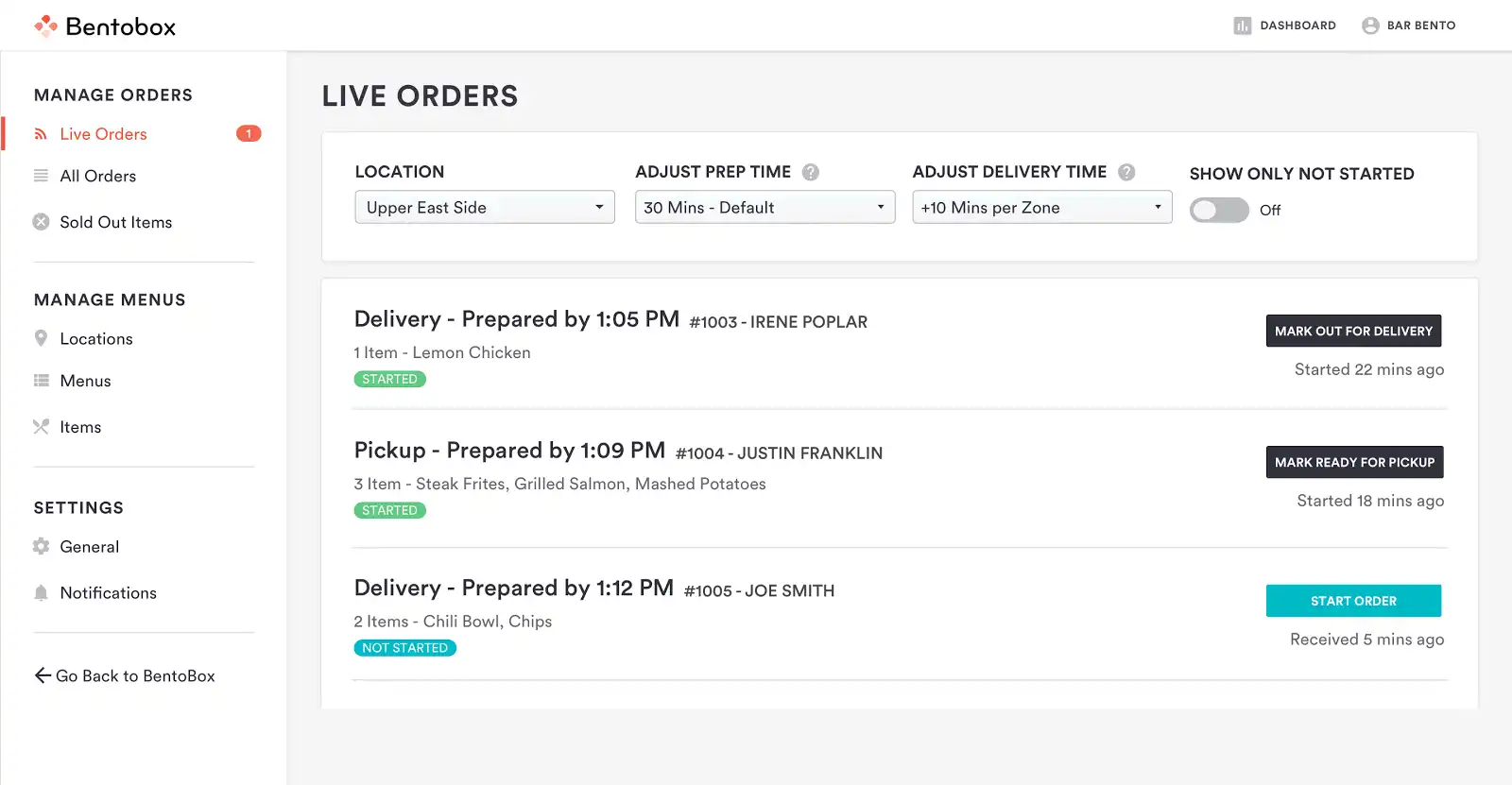This screenshot has width=1512, height=785.
Task: Click the Menus icon in the sidebar
Action: click(x=42, y=381)
